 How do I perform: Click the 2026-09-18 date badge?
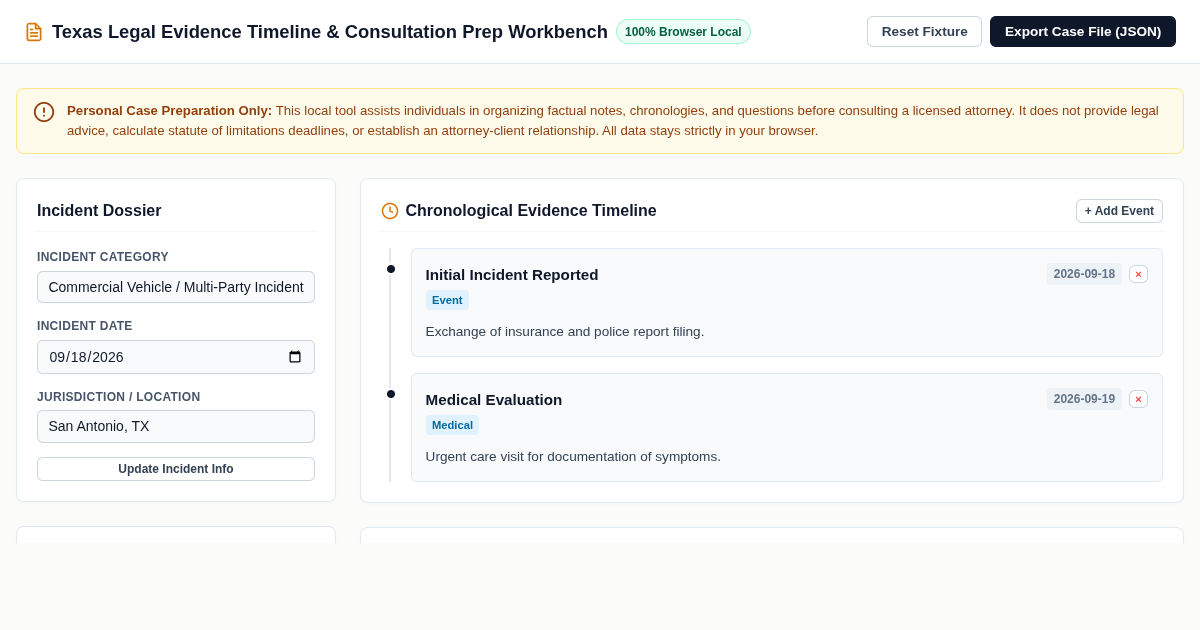1084,274
